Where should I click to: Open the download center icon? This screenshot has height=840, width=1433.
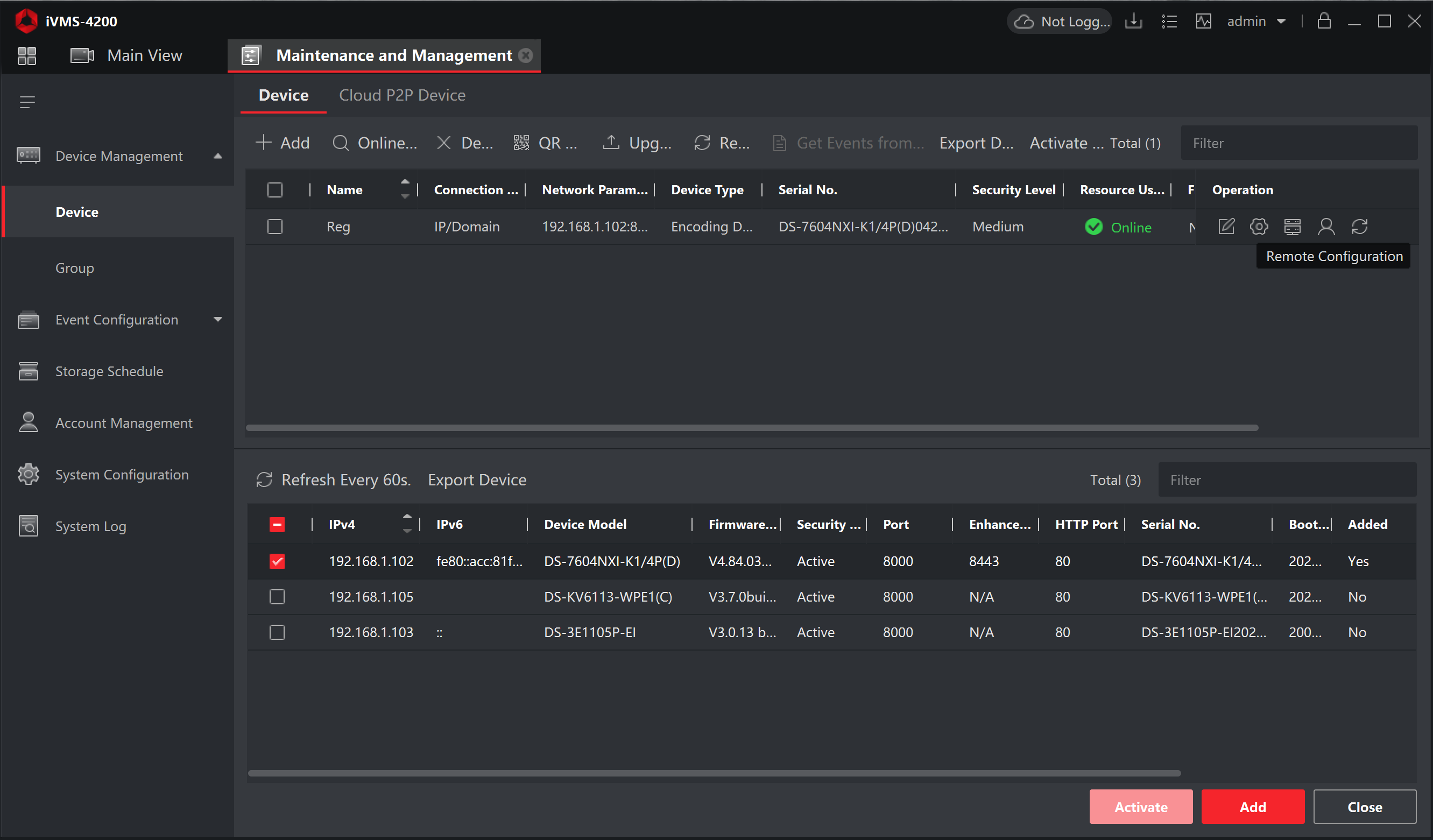point(1133,22)
